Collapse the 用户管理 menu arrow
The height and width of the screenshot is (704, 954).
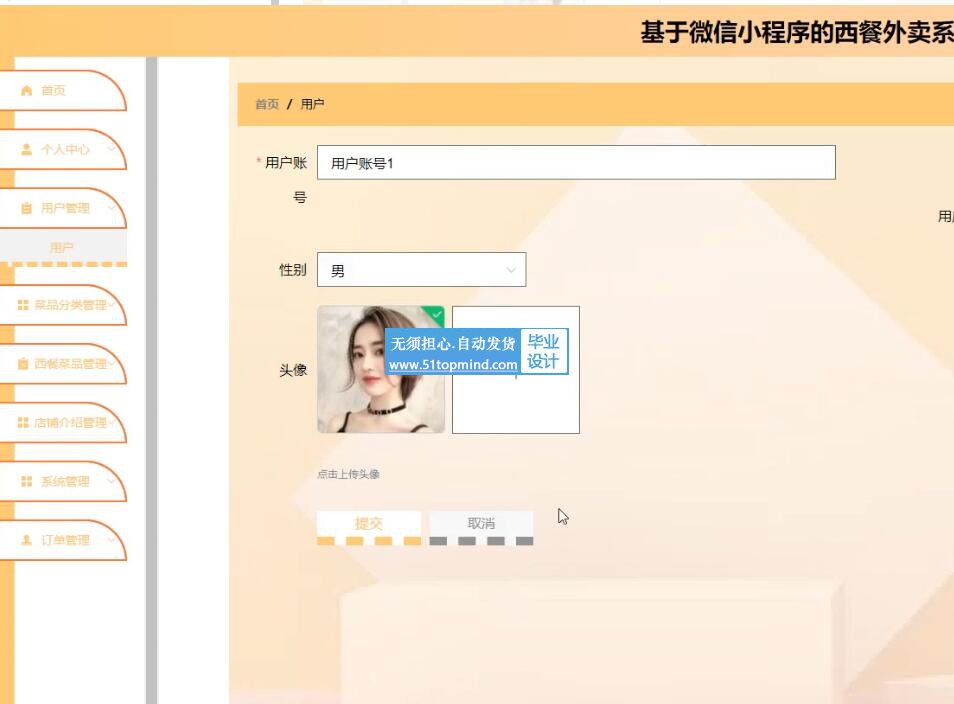[x=110, y=209]
